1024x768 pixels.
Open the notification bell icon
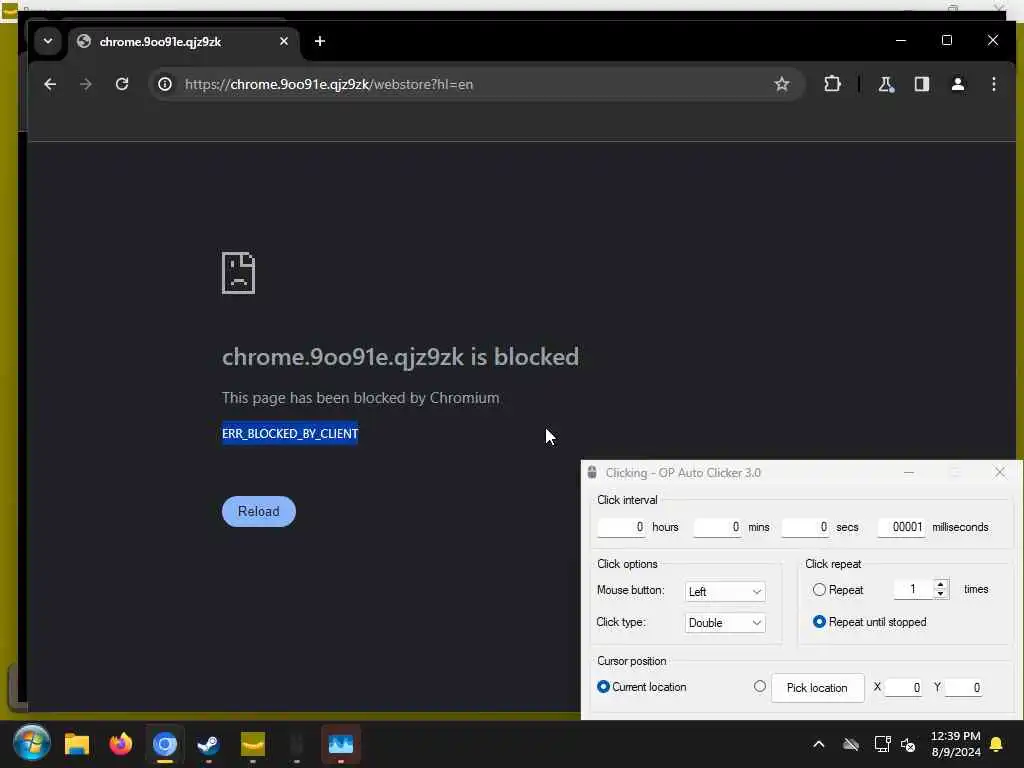click(x=997, y=744)
